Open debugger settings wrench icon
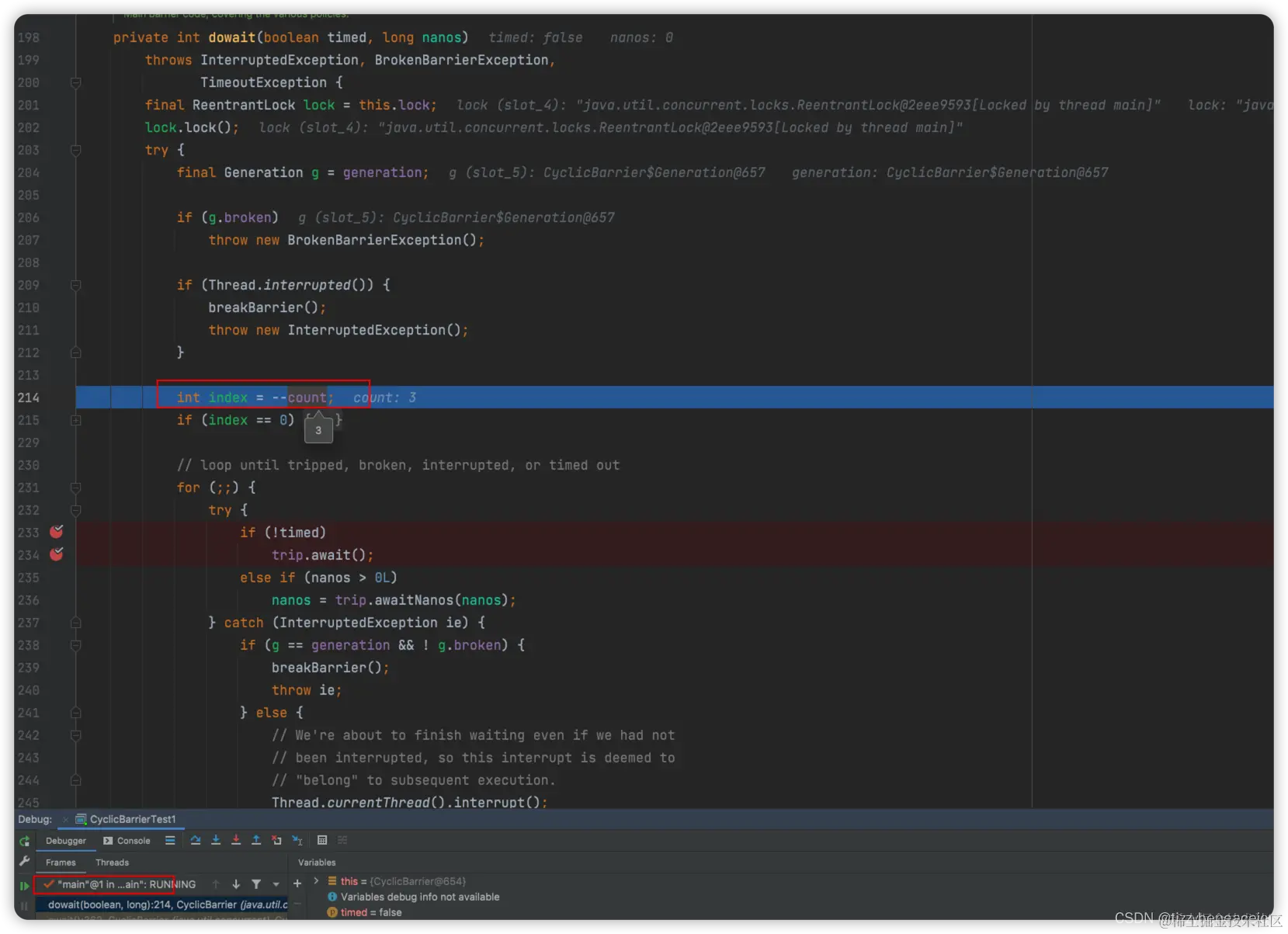Screen dimensions: 1288x934 (24, 861)
